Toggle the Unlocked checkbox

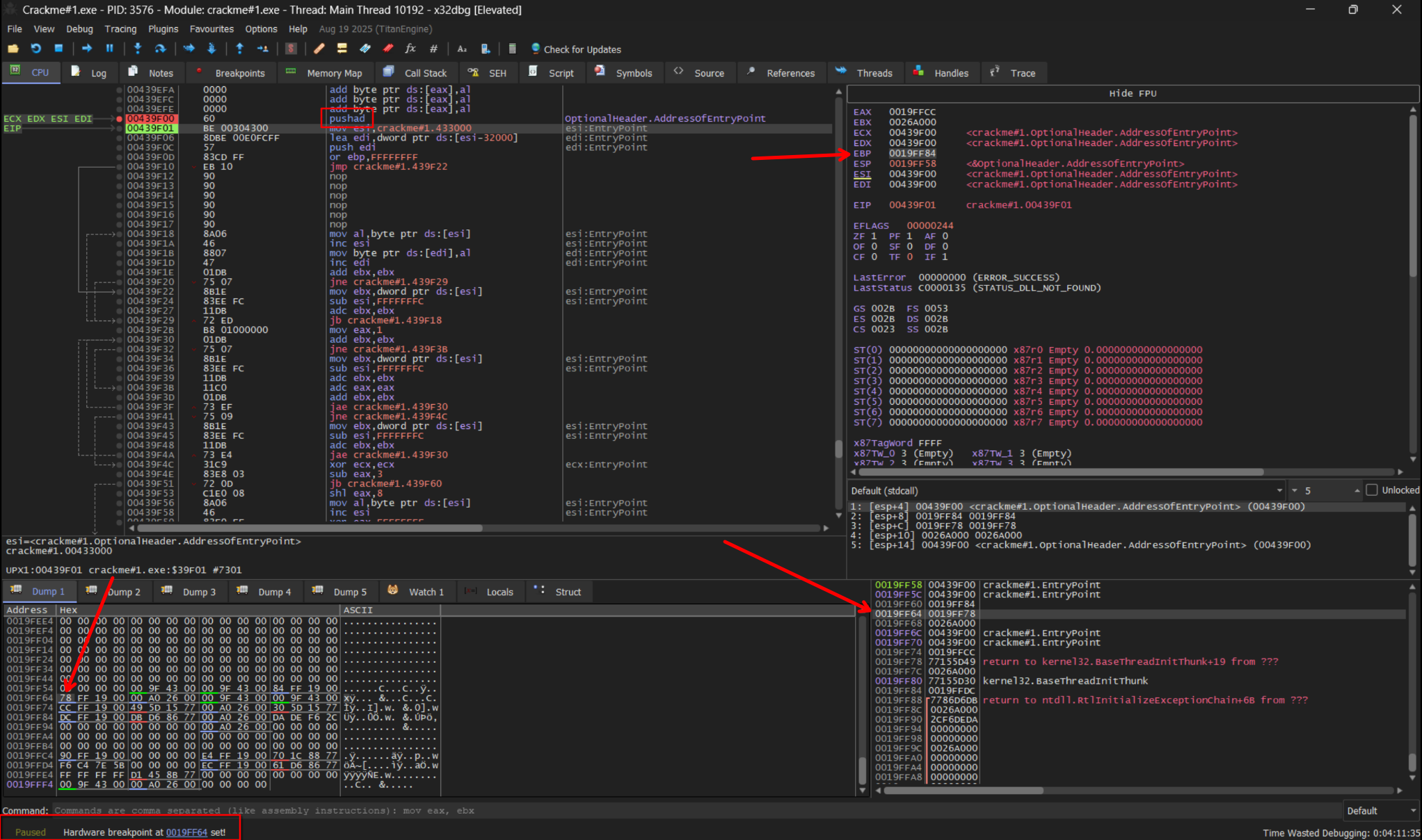pyautogui.click(x=1372, y=490)
